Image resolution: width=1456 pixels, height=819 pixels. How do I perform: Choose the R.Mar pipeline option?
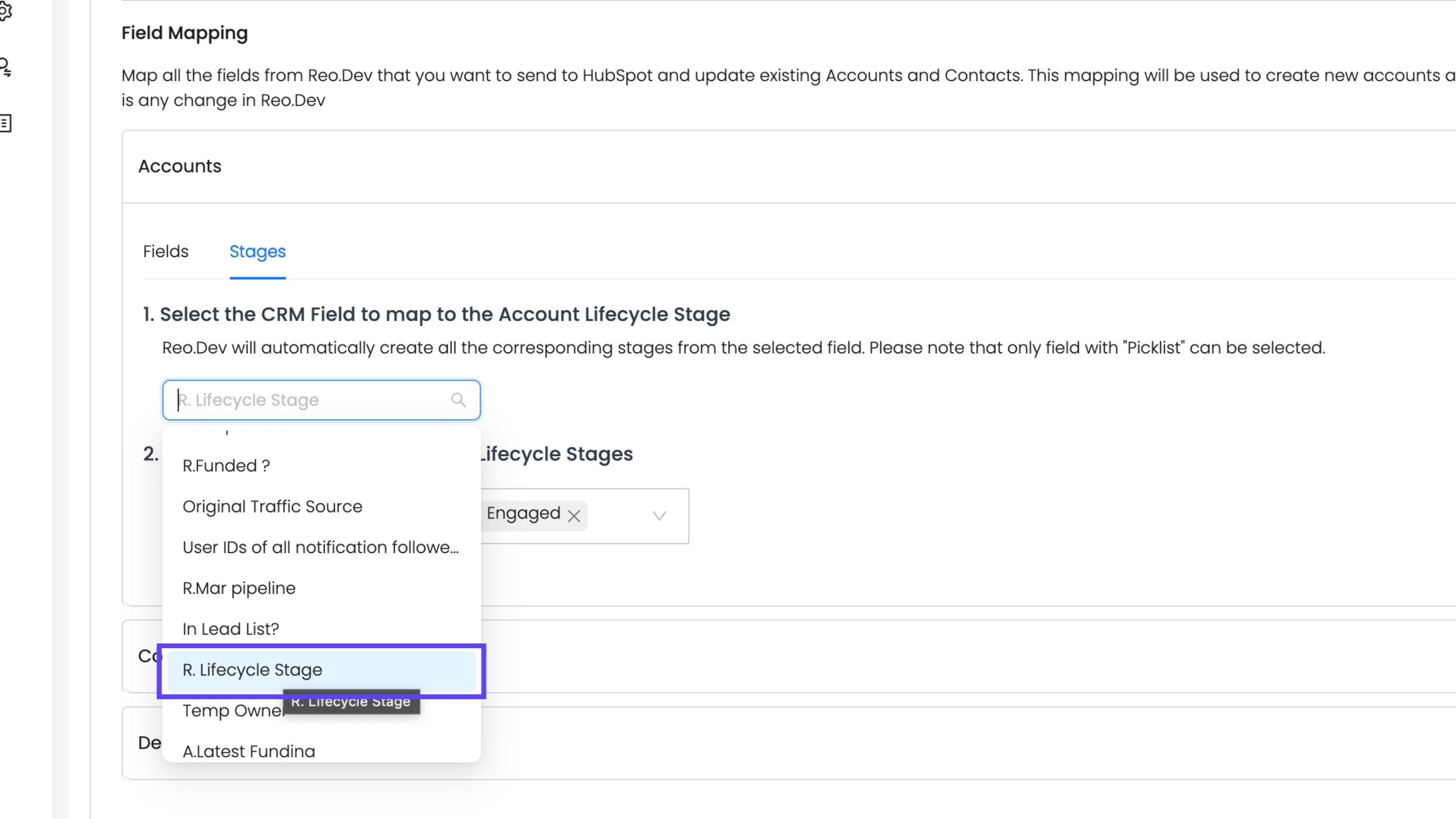pos(239,588)
